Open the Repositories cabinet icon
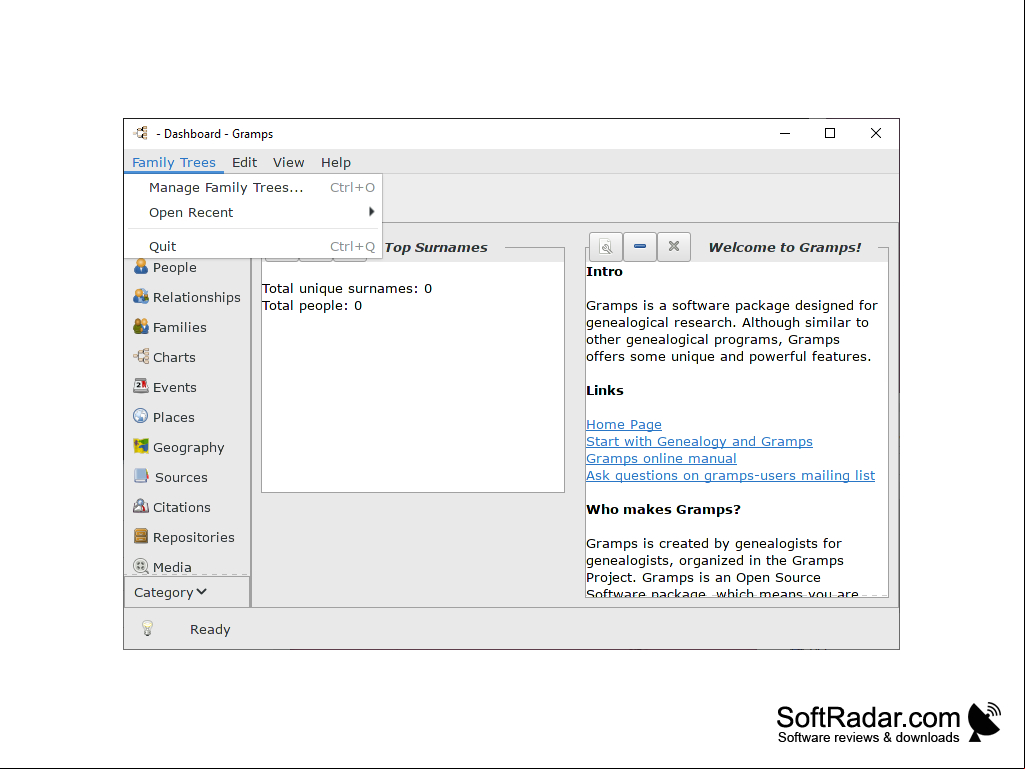Image resolution: width=1025 pixels, height=769 pixels. click(x=141, y=537)
